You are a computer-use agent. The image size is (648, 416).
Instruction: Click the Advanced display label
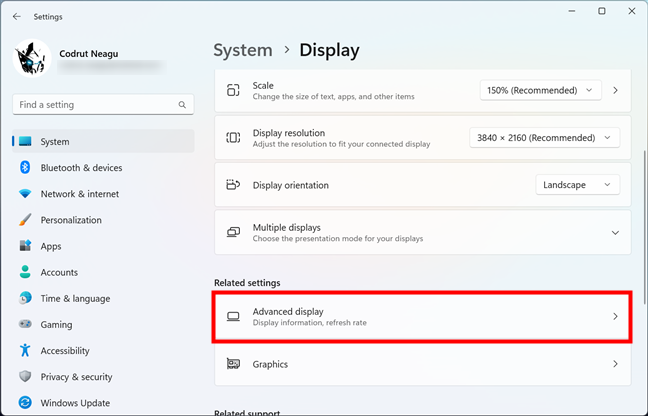point(288,311)
